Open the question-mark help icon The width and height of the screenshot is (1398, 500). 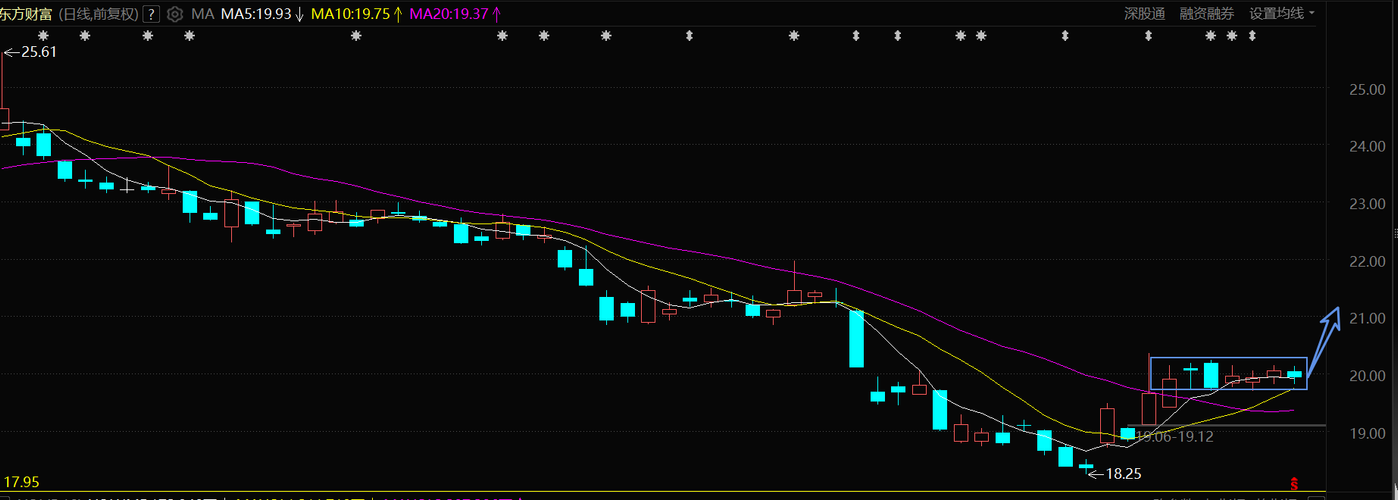(x=151, y=14)
